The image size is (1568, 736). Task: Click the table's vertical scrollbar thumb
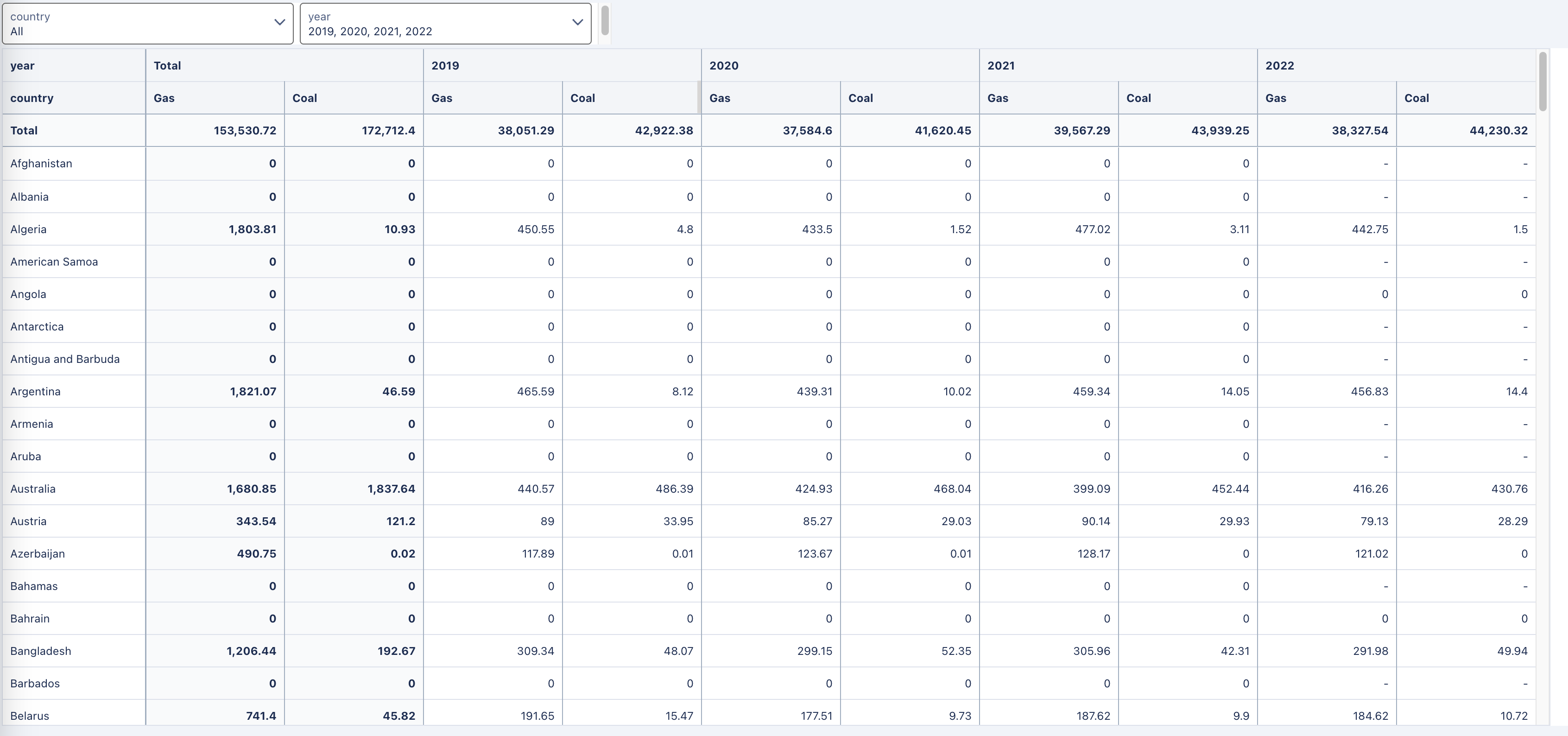pyautogui.click(x=1543, y=82)
